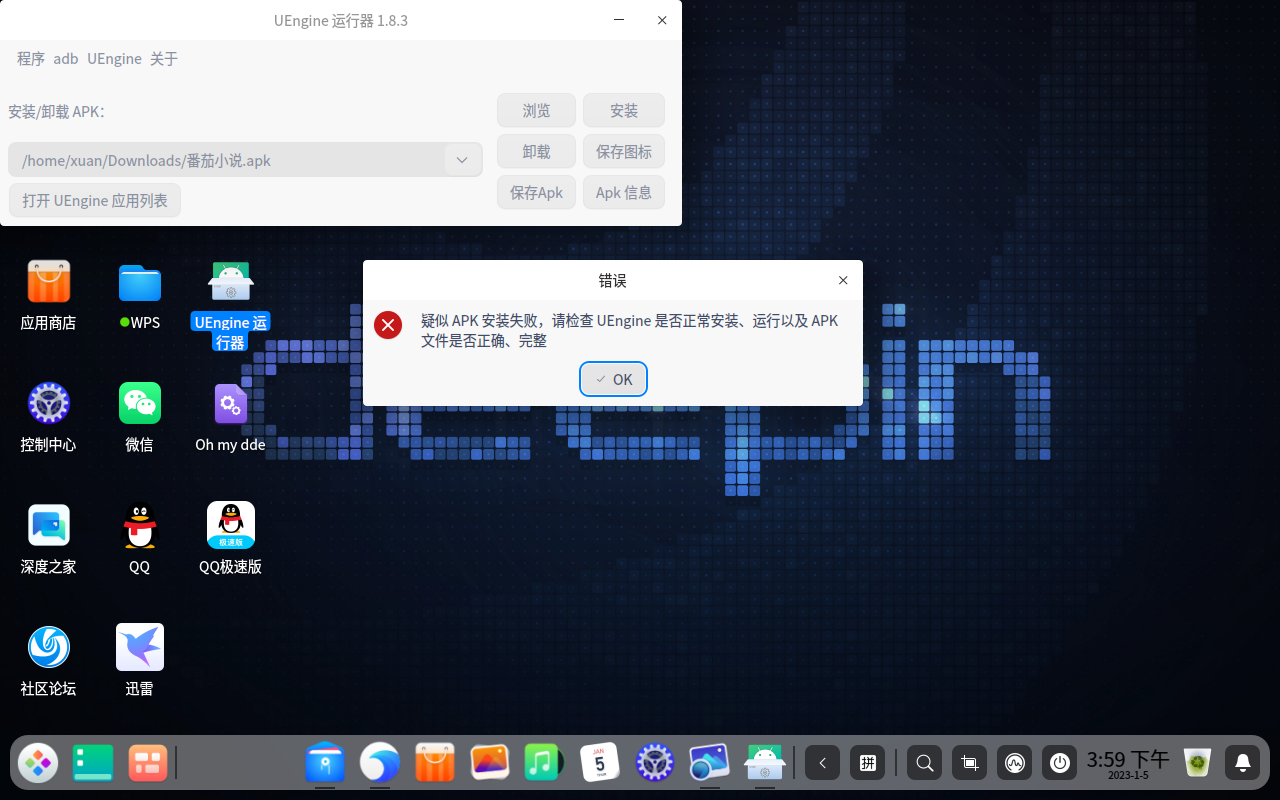Open the App Store from the dock

pos(434,762)
